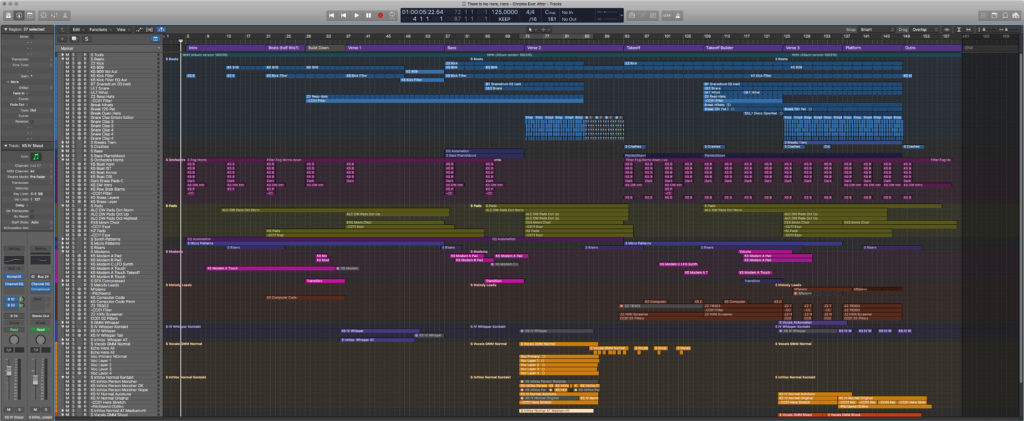This screenshot has height=421, width=1024.
Task: Click the Compressor plugin slot
Action: [x=40, y=290]
